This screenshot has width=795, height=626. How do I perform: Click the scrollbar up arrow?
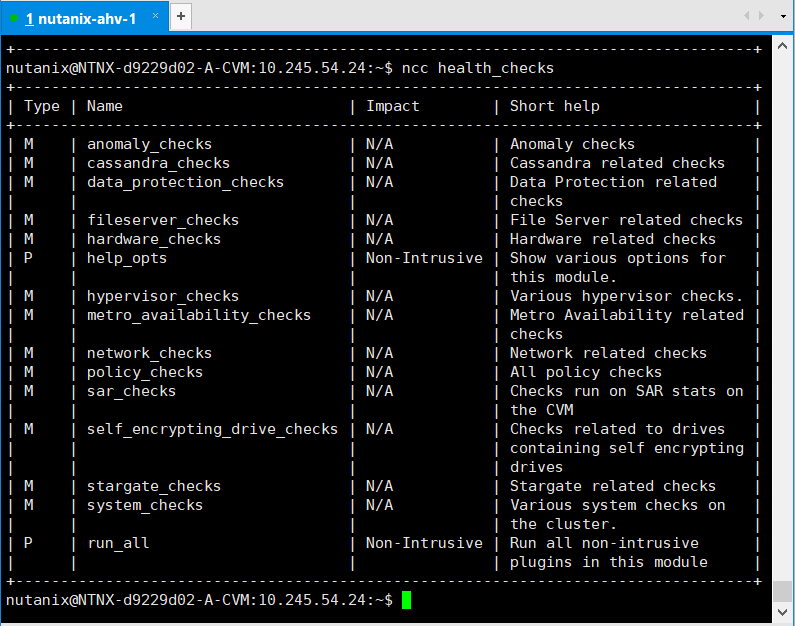(x=782, y=46)
